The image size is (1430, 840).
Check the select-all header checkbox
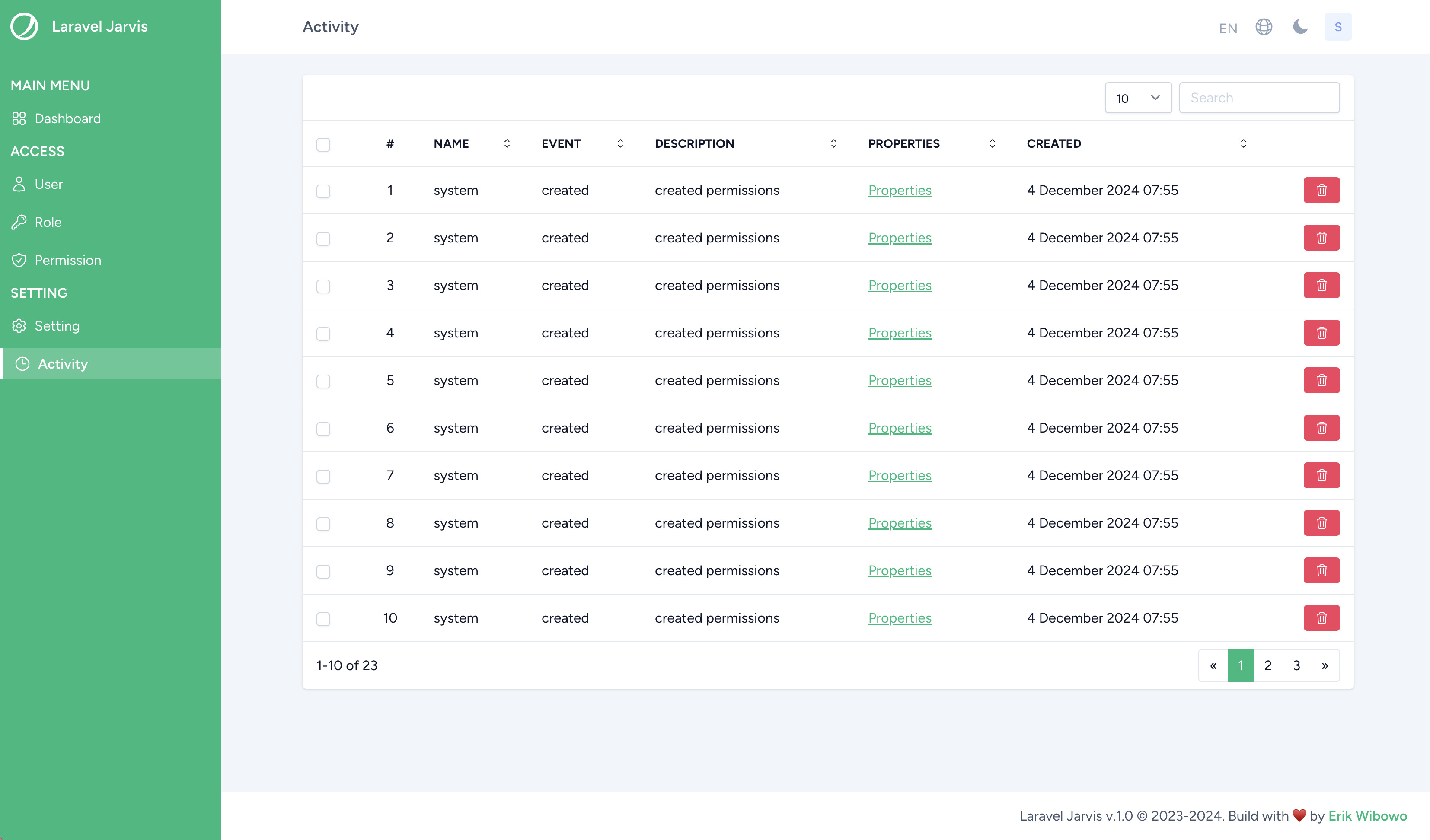tap(323, 144)
